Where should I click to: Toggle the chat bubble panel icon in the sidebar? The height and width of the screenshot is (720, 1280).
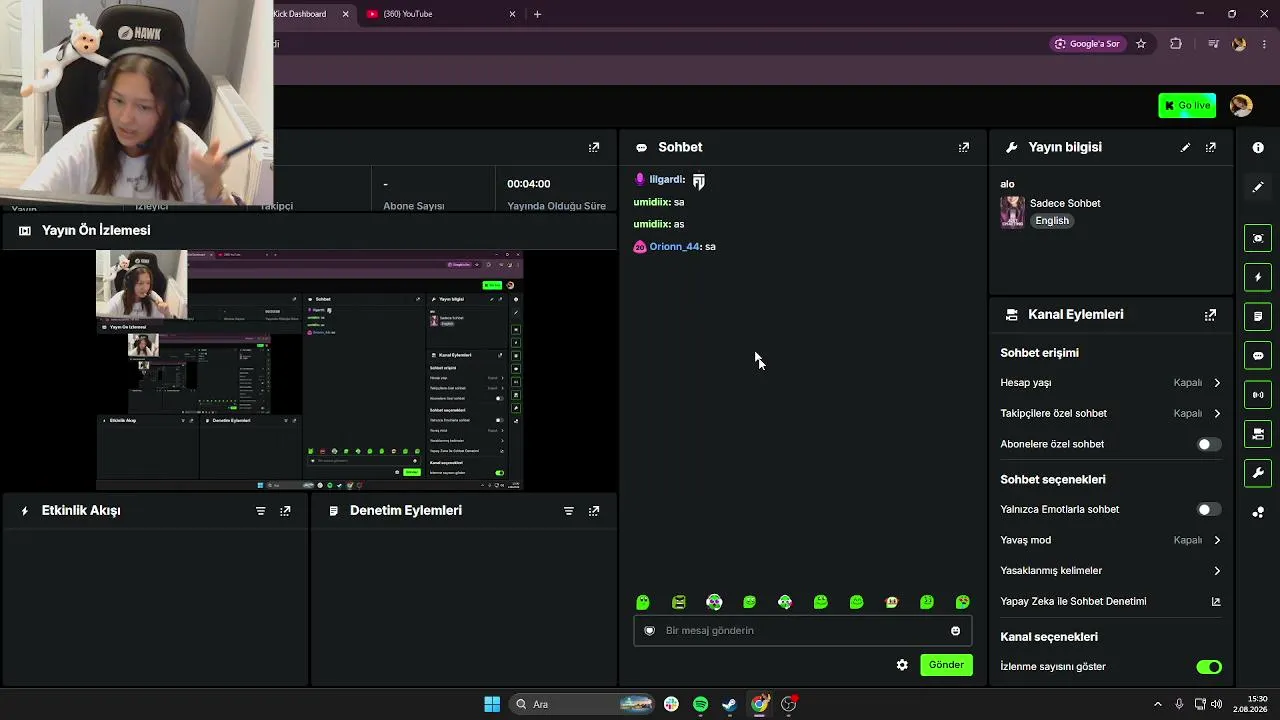pyautogui.click(x=1258, y=356)
